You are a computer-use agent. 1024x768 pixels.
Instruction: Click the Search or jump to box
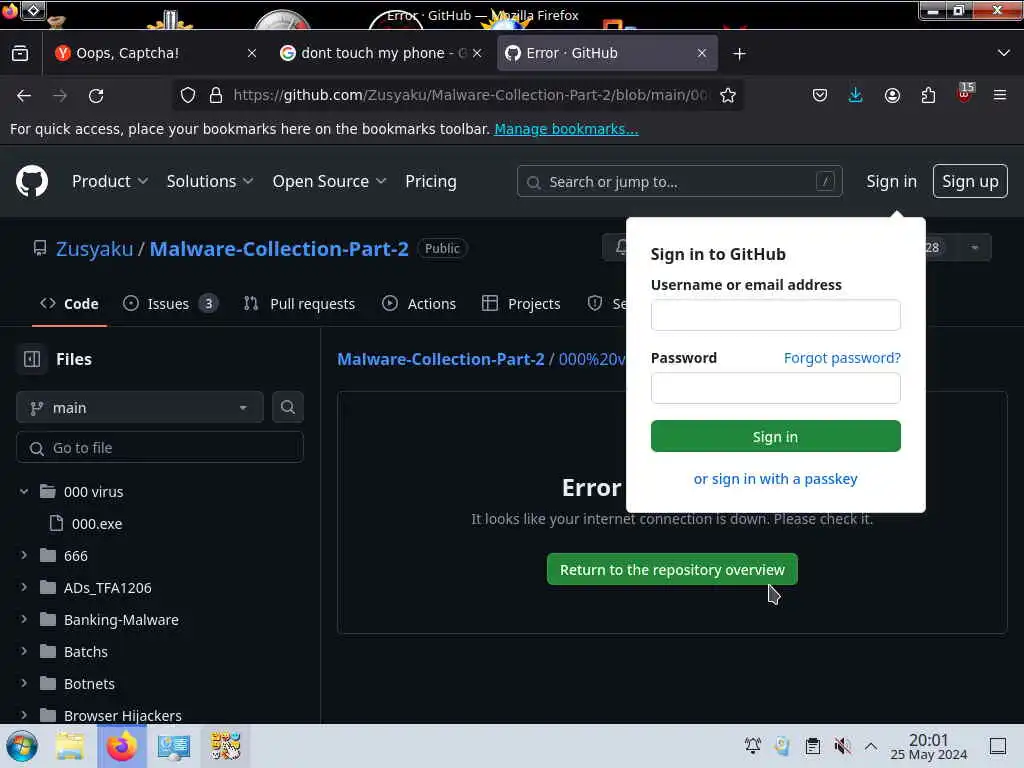pyautogui.click(x=679, y=181)
